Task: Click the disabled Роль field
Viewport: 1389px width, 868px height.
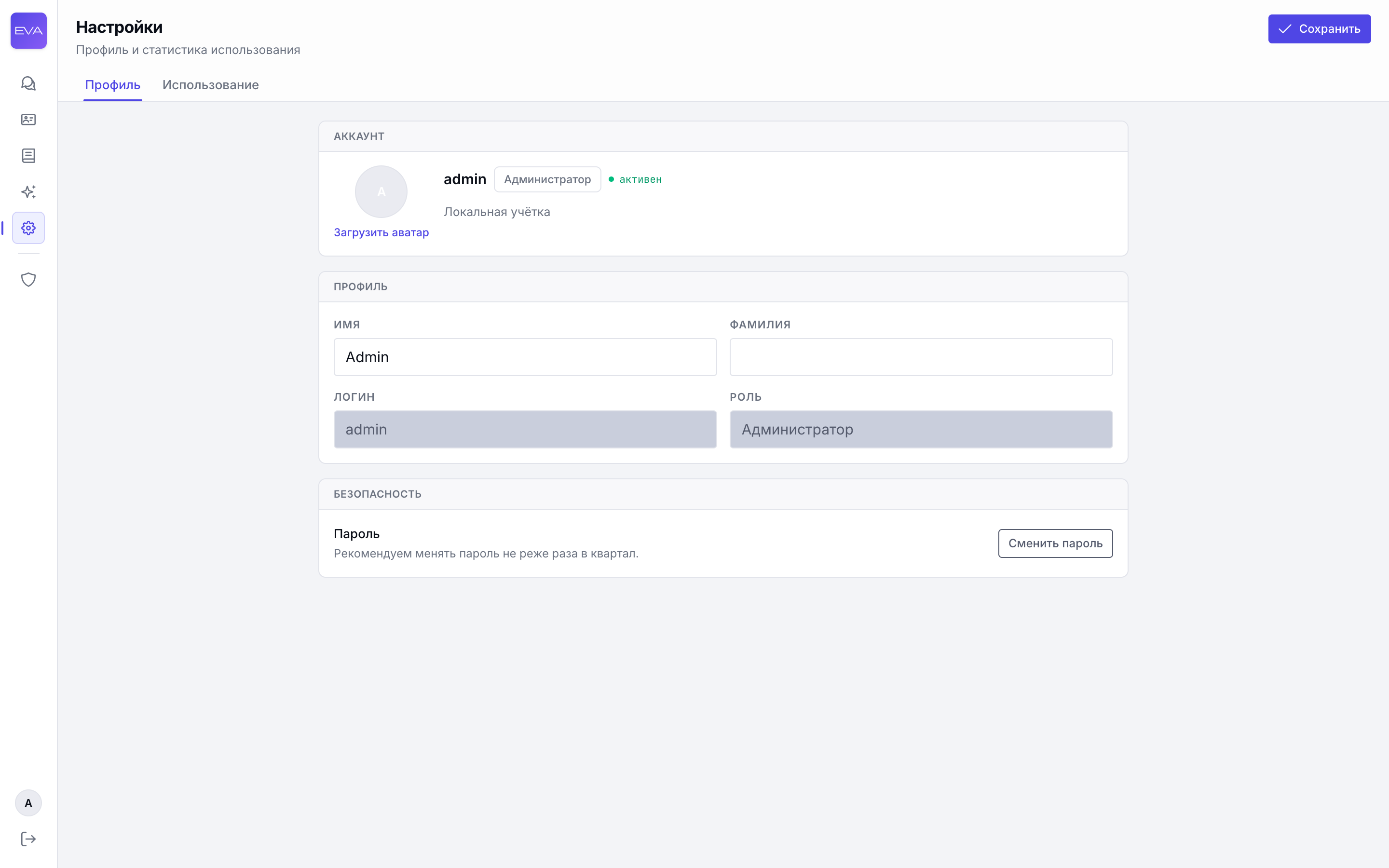Action: [921, 429]
